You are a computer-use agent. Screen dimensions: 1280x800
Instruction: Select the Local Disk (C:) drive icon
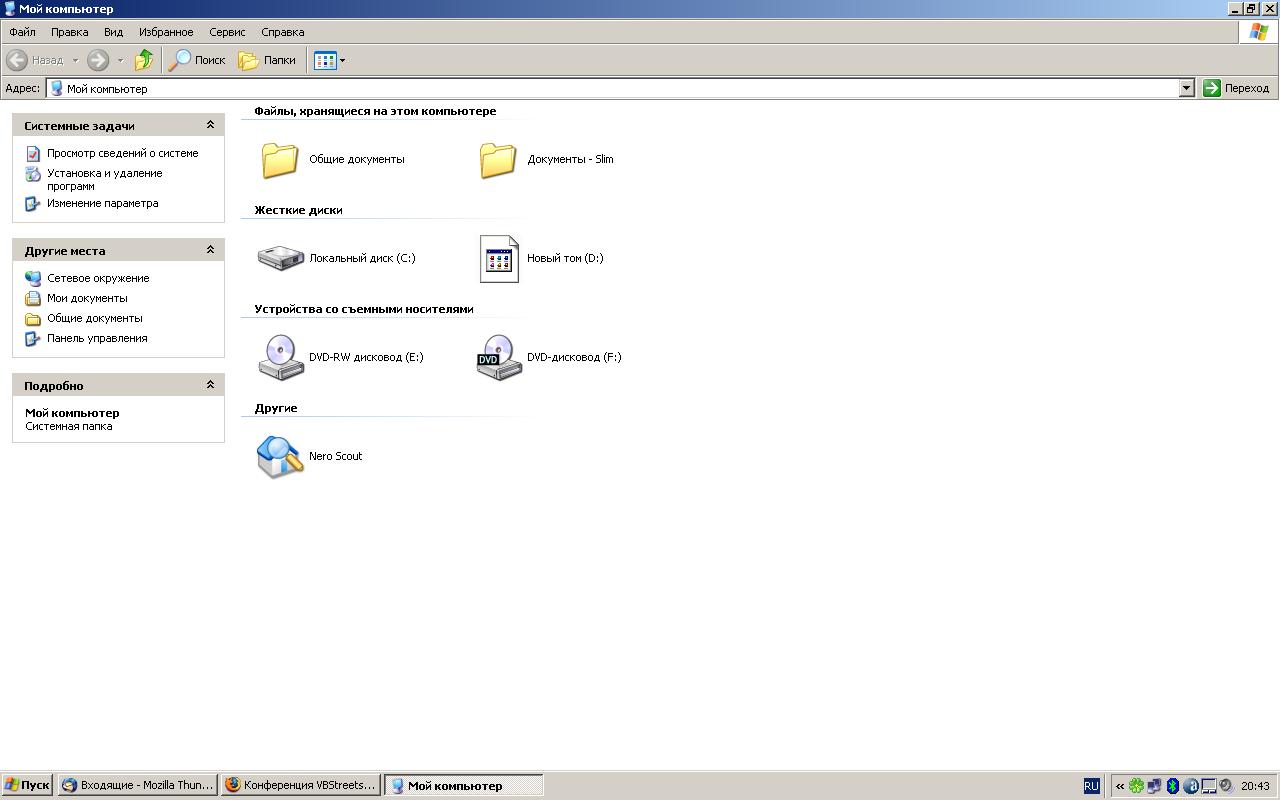pyautogui.click(x=280, y=258)
